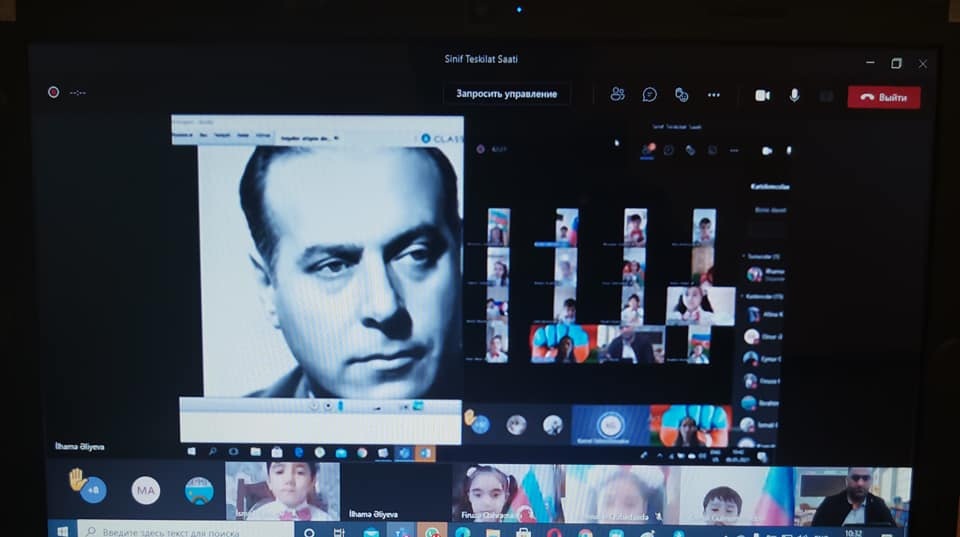Select the man-in-sunglasses video tile
The image size is (960, 537).
pos(853,497)
